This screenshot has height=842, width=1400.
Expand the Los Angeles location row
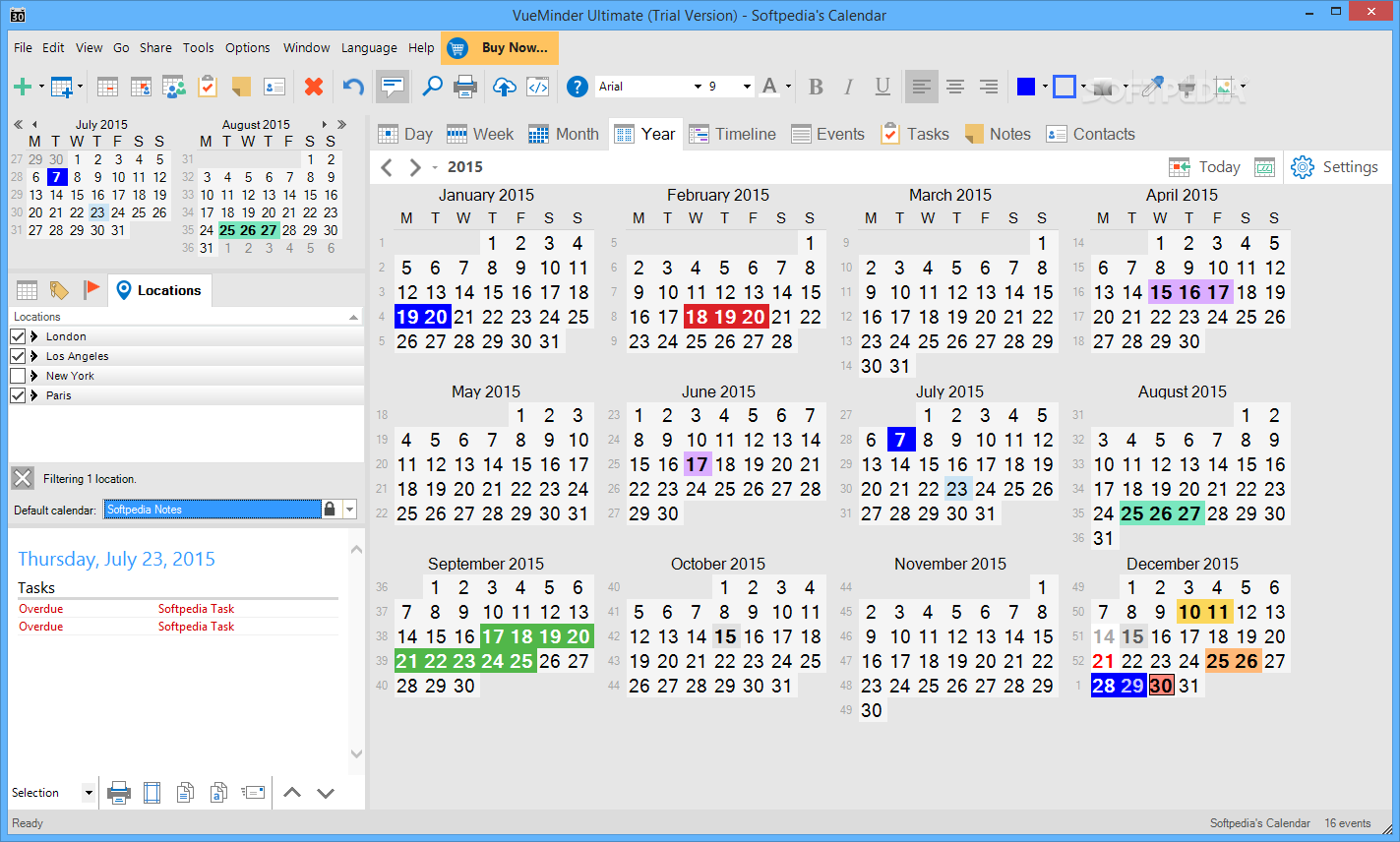click(34, 356)
